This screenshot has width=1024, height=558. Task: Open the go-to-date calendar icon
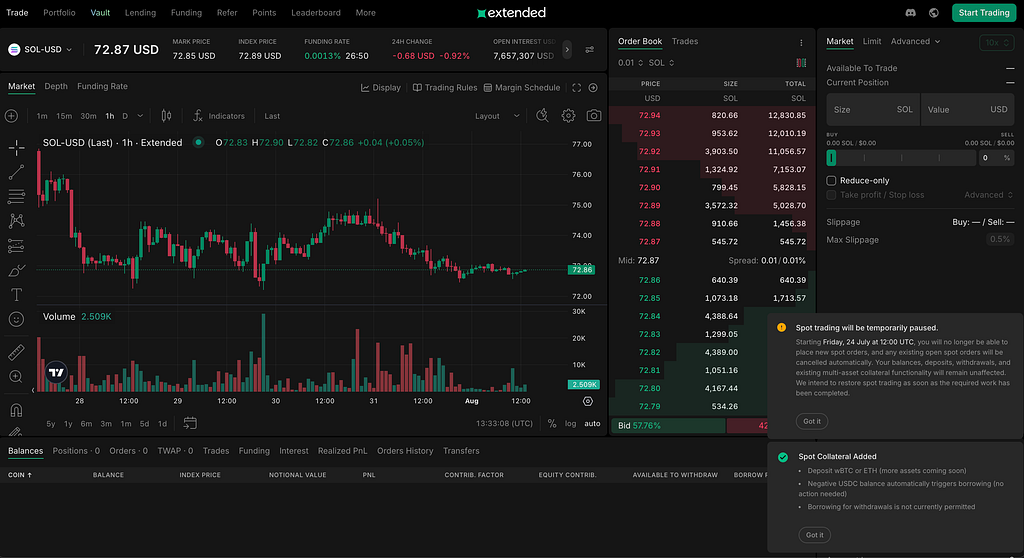tap(190, 423)
